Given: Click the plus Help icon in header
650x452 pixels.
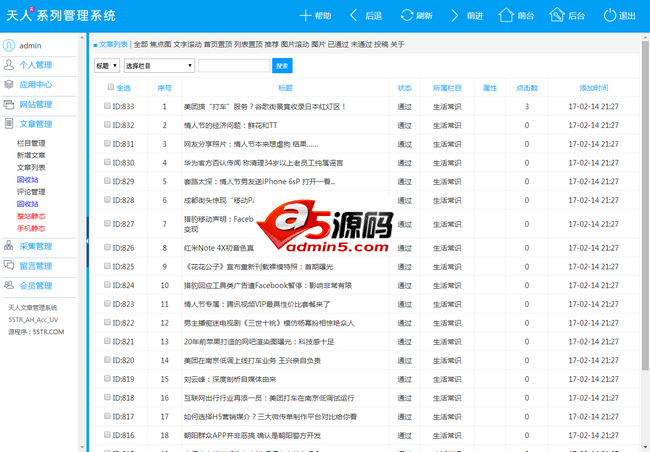Looking at the screenshot, I should tap(306, 16).
